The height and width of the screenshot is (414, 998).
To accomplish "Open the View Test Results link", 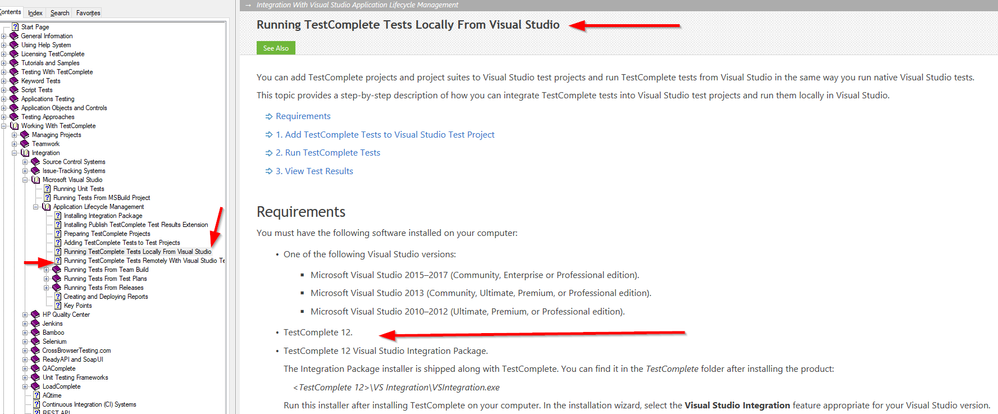I will (x=314, y=171).
